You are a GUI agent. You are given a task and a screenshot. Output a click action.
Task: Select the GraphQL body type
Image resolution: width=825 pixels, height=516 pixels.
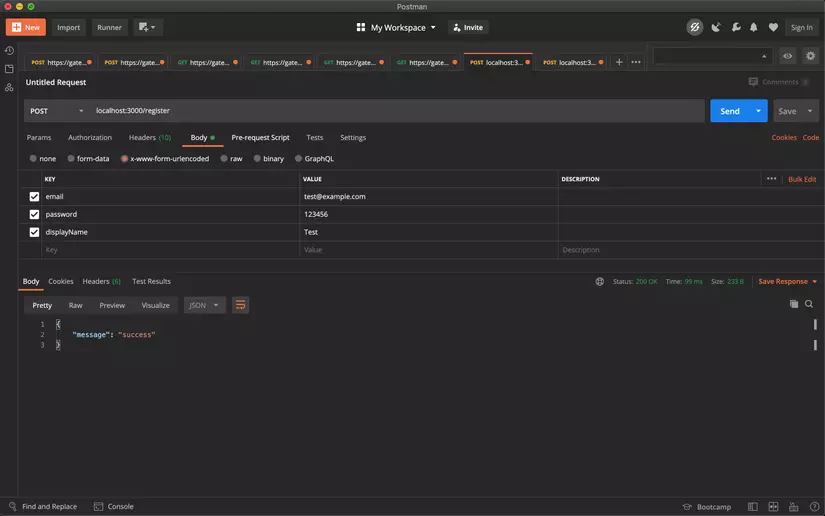click(x=314, y=158)
